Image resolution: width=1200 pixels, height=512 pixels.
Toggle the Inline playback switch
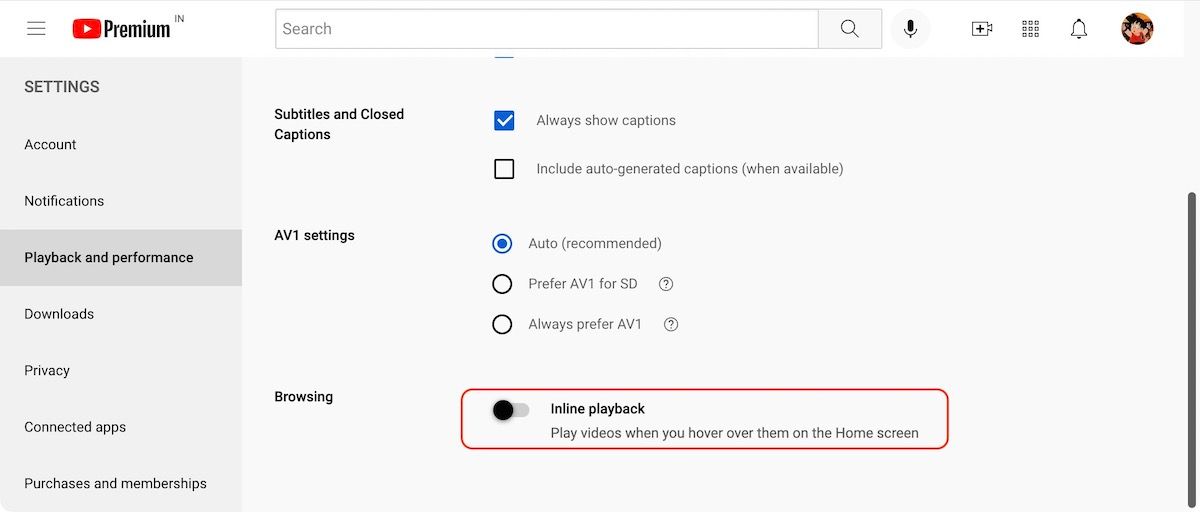(x=511, y=410)
